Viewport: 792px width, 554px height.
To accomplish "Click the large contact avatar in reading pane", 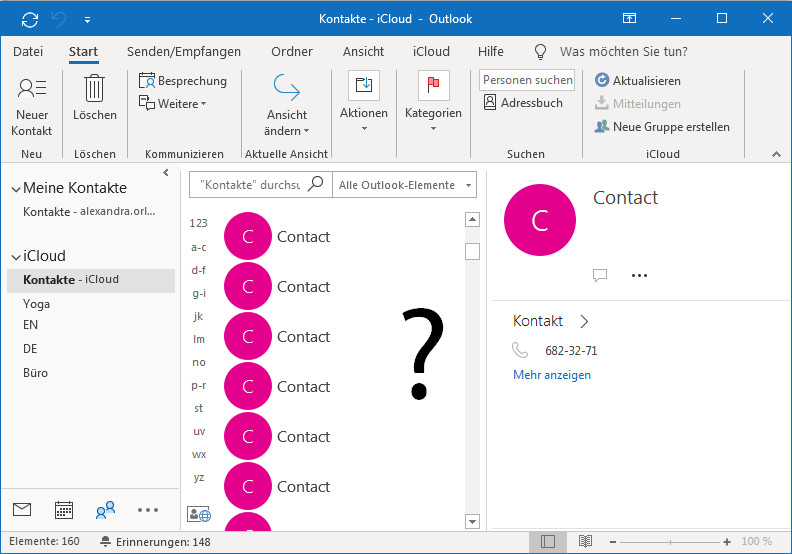I will [540, 220].
